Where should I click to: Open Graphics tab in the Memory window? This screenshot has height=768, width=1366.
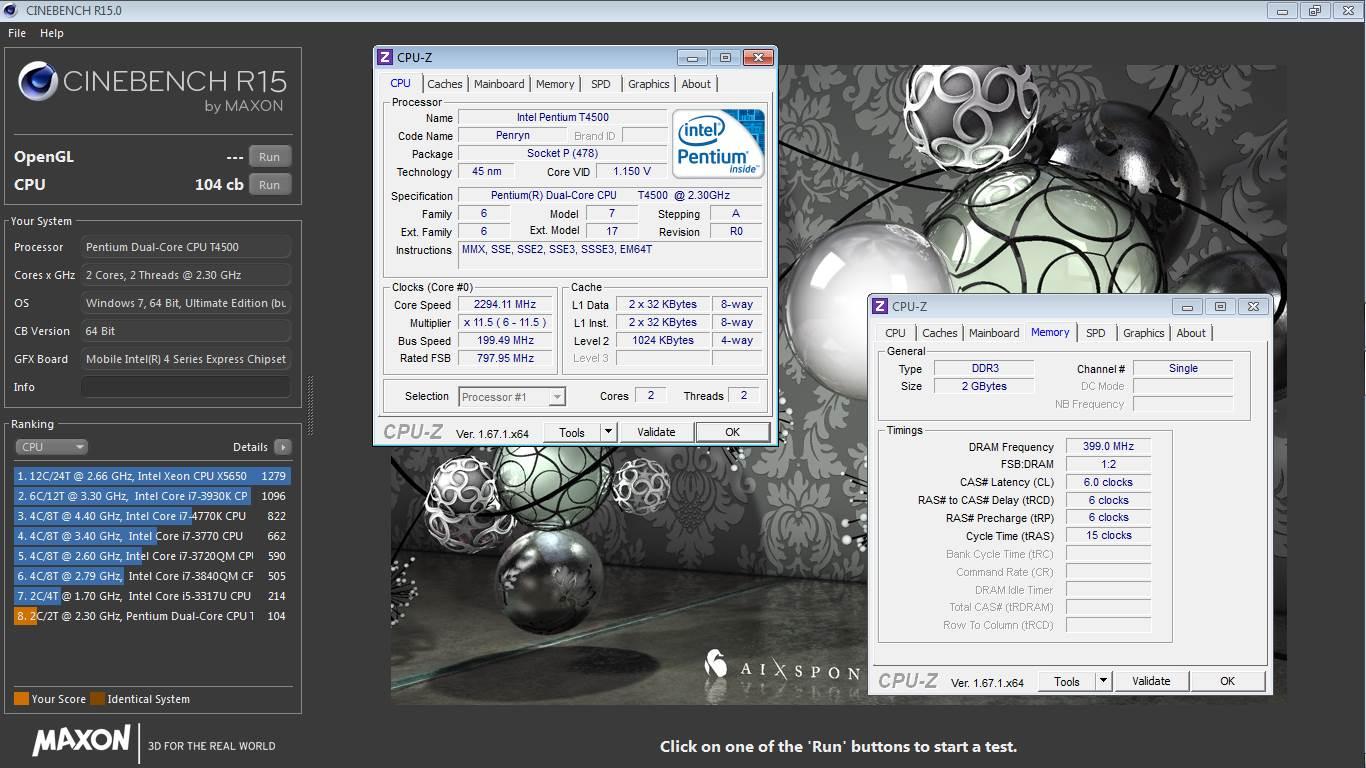click(x=1144, y=333)
